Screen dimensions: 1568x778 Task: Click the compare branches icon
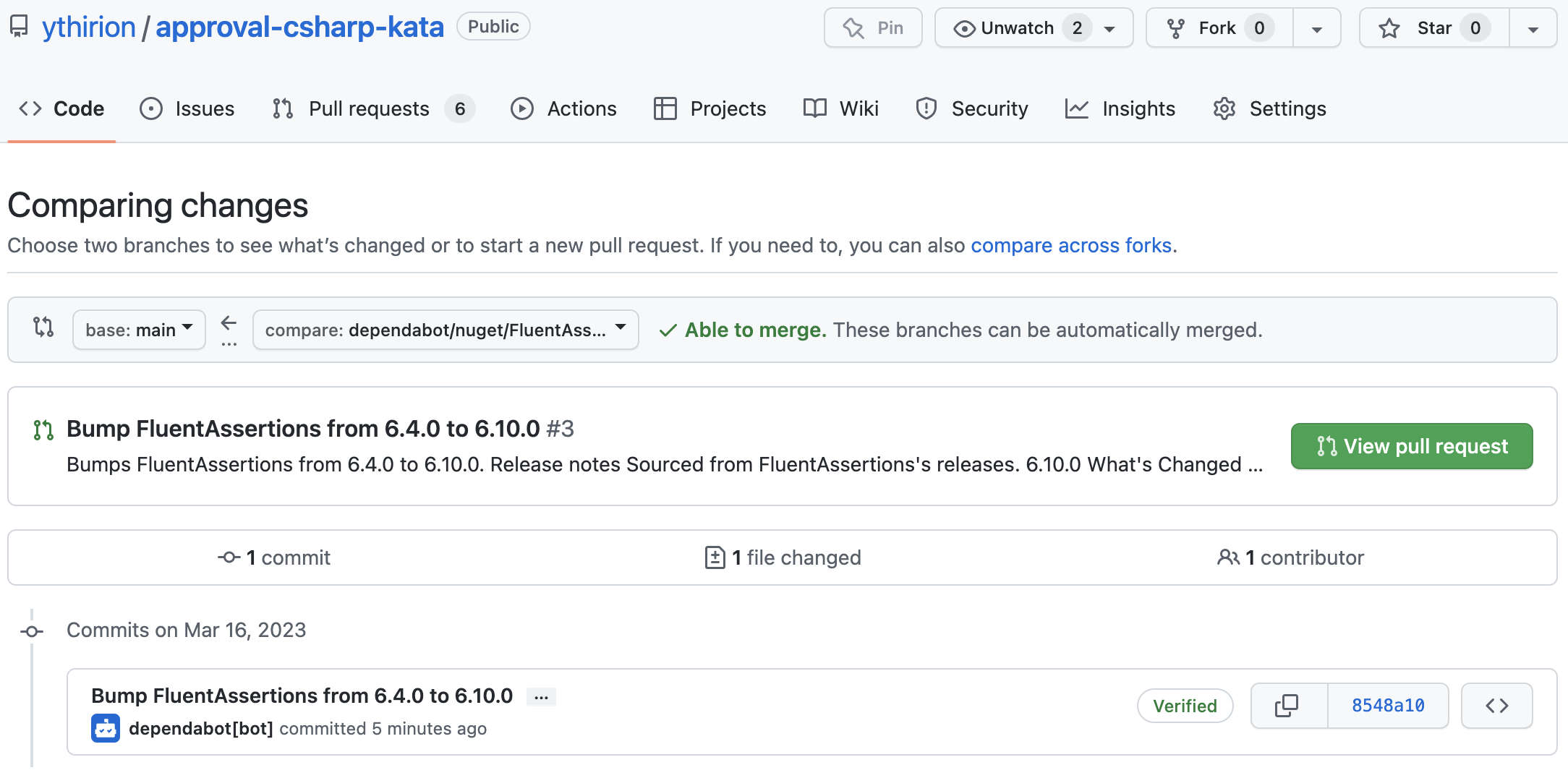(x=43, y=327)
